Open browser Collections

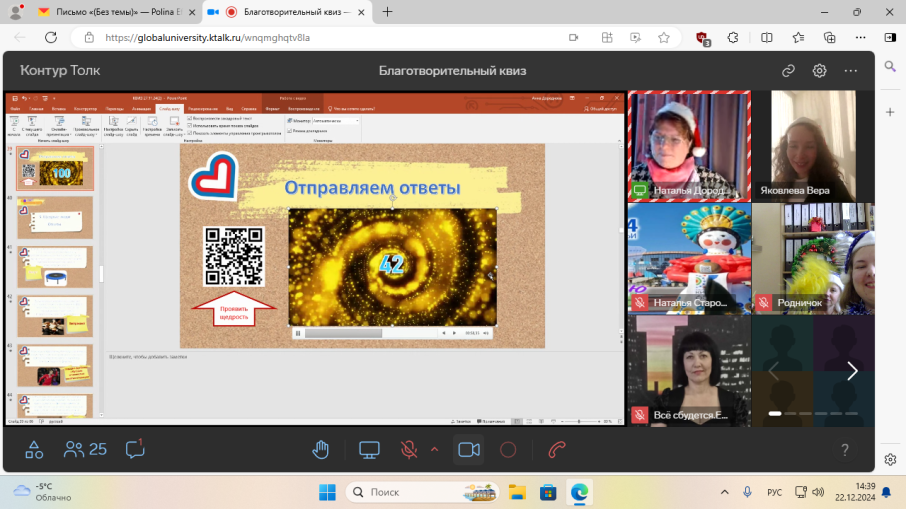(830, 38)
